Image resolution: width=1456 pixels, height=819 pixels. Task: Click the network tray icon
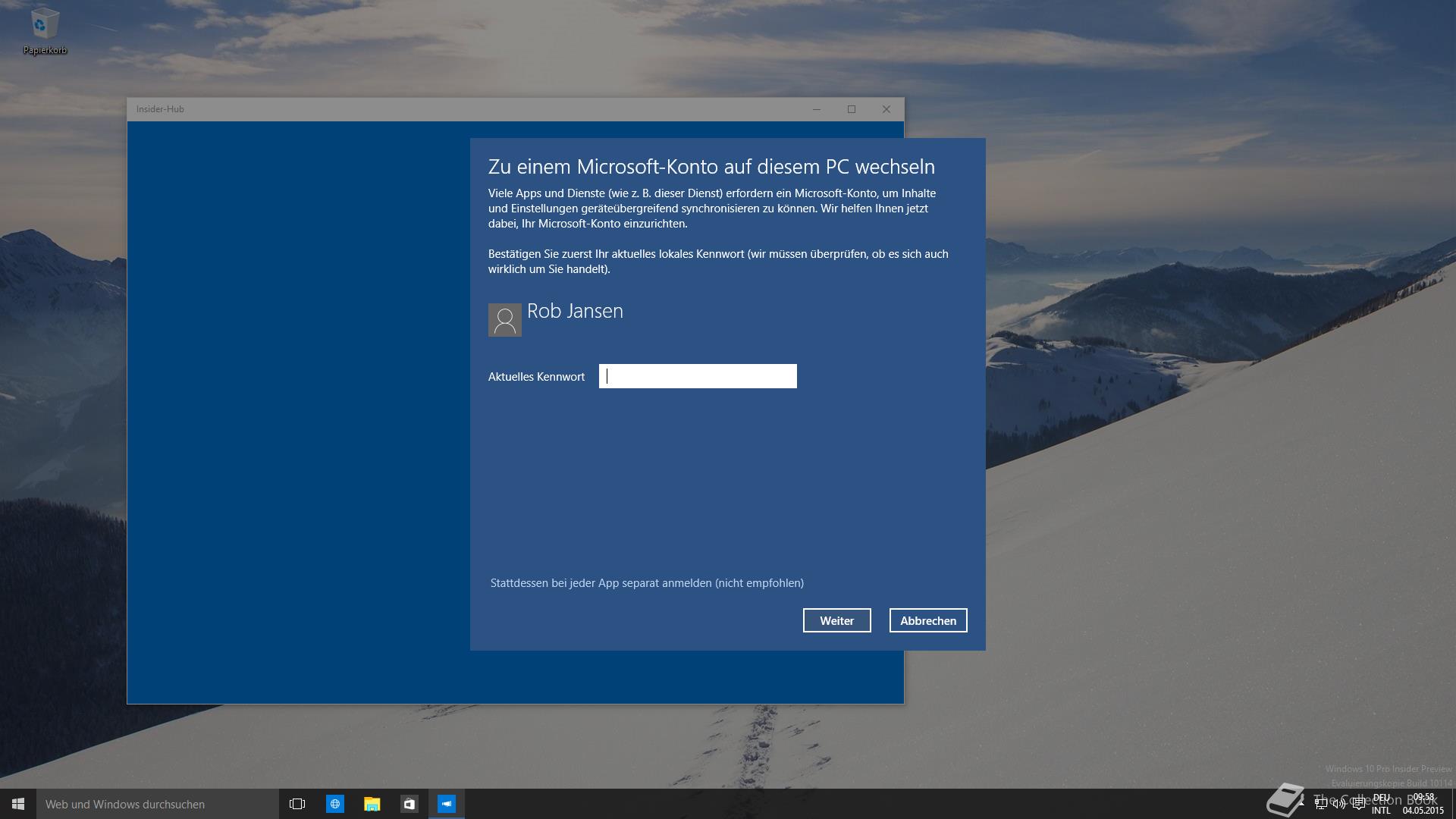(x=1321, y=804)
